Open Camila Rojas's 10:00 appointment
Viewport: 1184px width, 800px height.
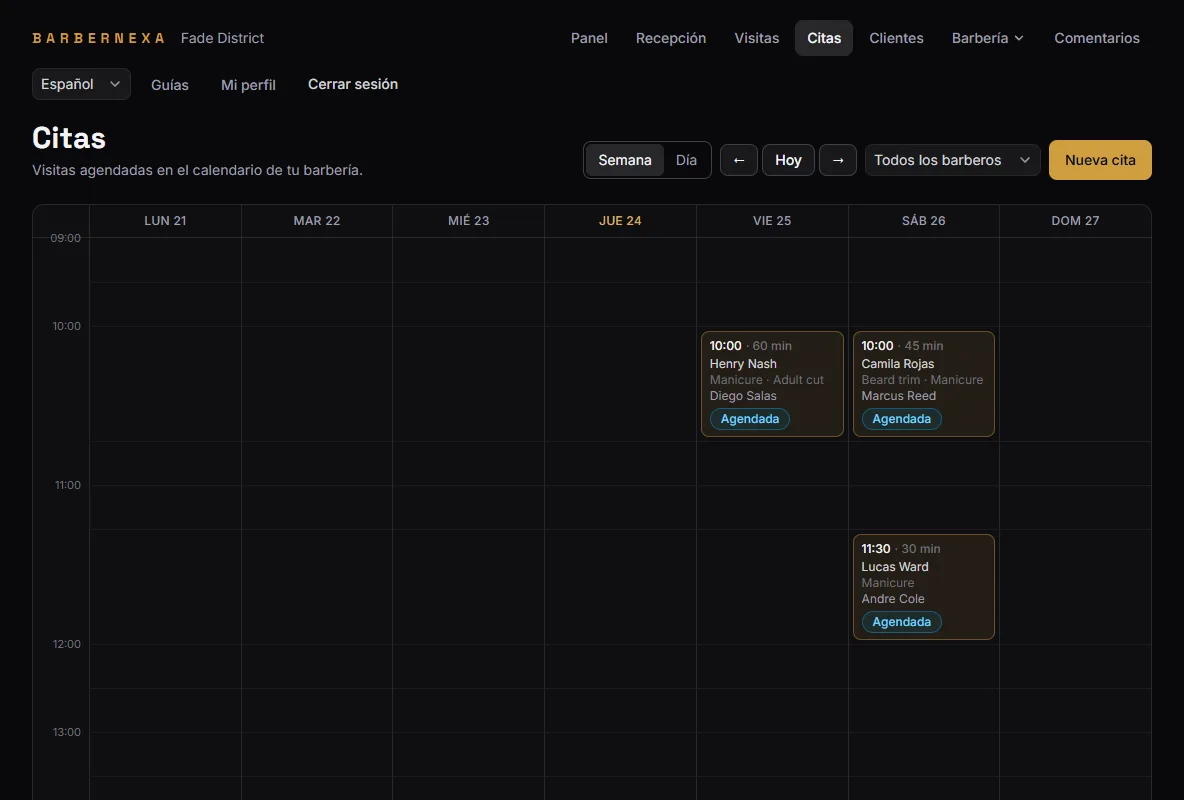click(x=923, y=384)
